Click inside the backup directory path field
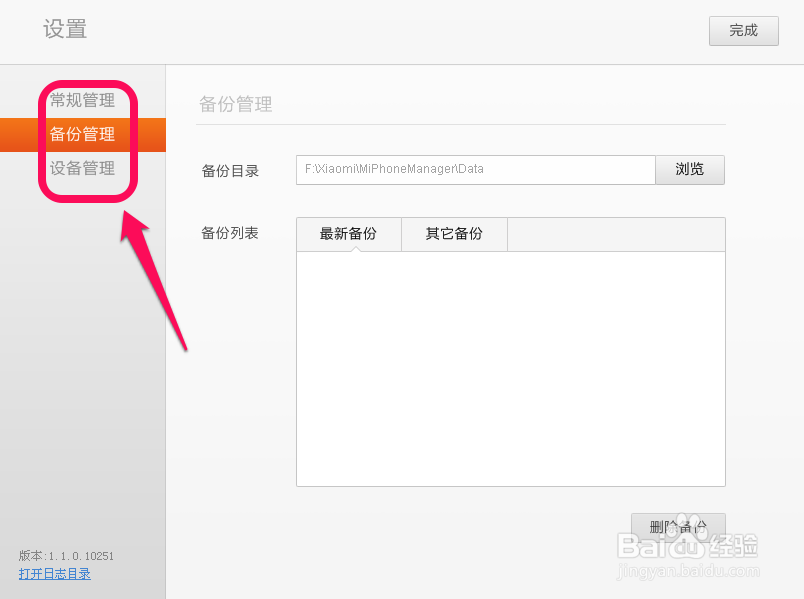This screenshot has width=804, height=599. pyautogui.click(x=475, y=169)
